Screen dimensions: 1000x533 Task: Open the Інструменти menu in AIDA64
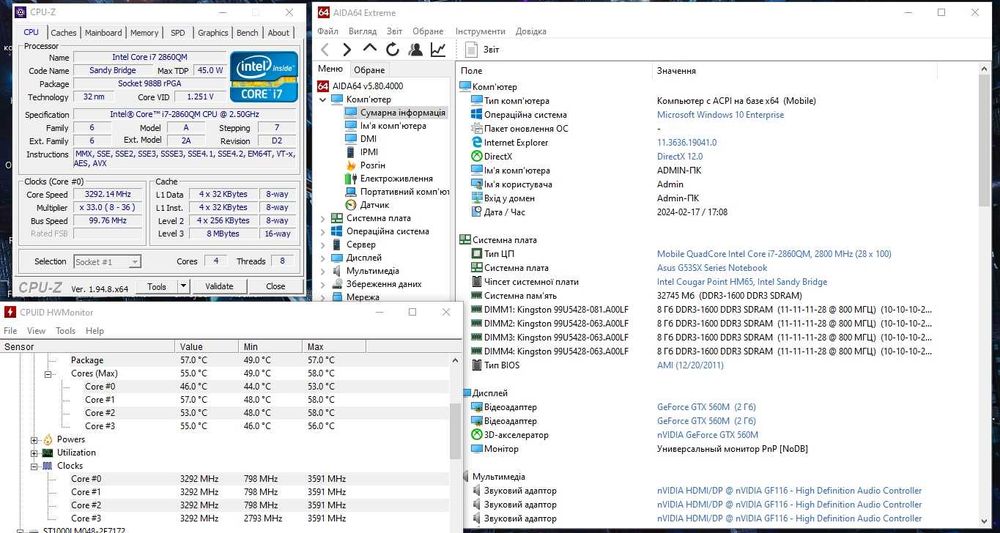pos(480,32)
